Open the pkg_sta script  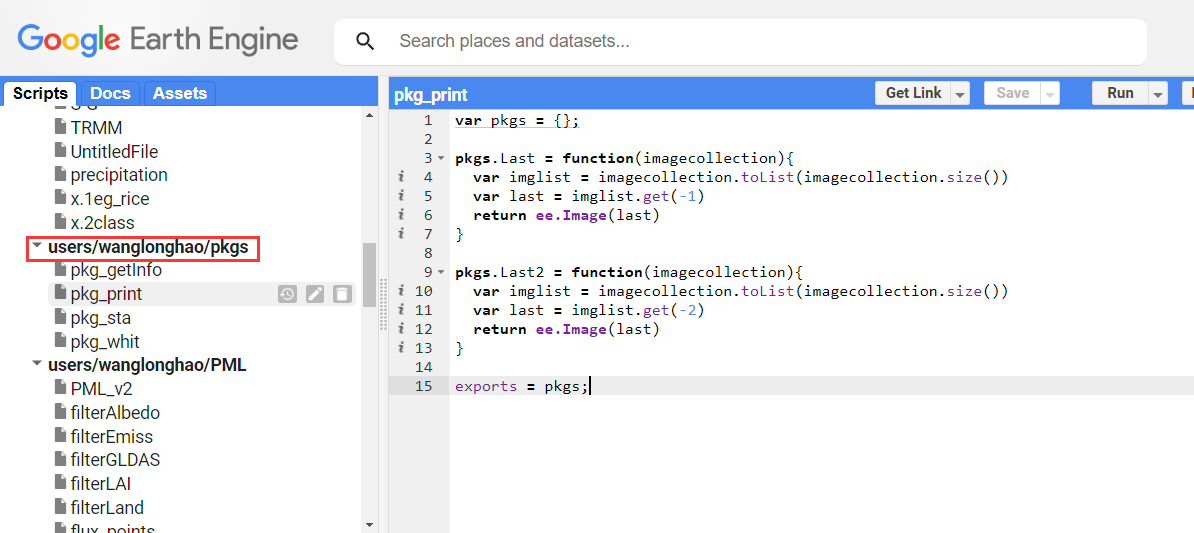[100, 318]
